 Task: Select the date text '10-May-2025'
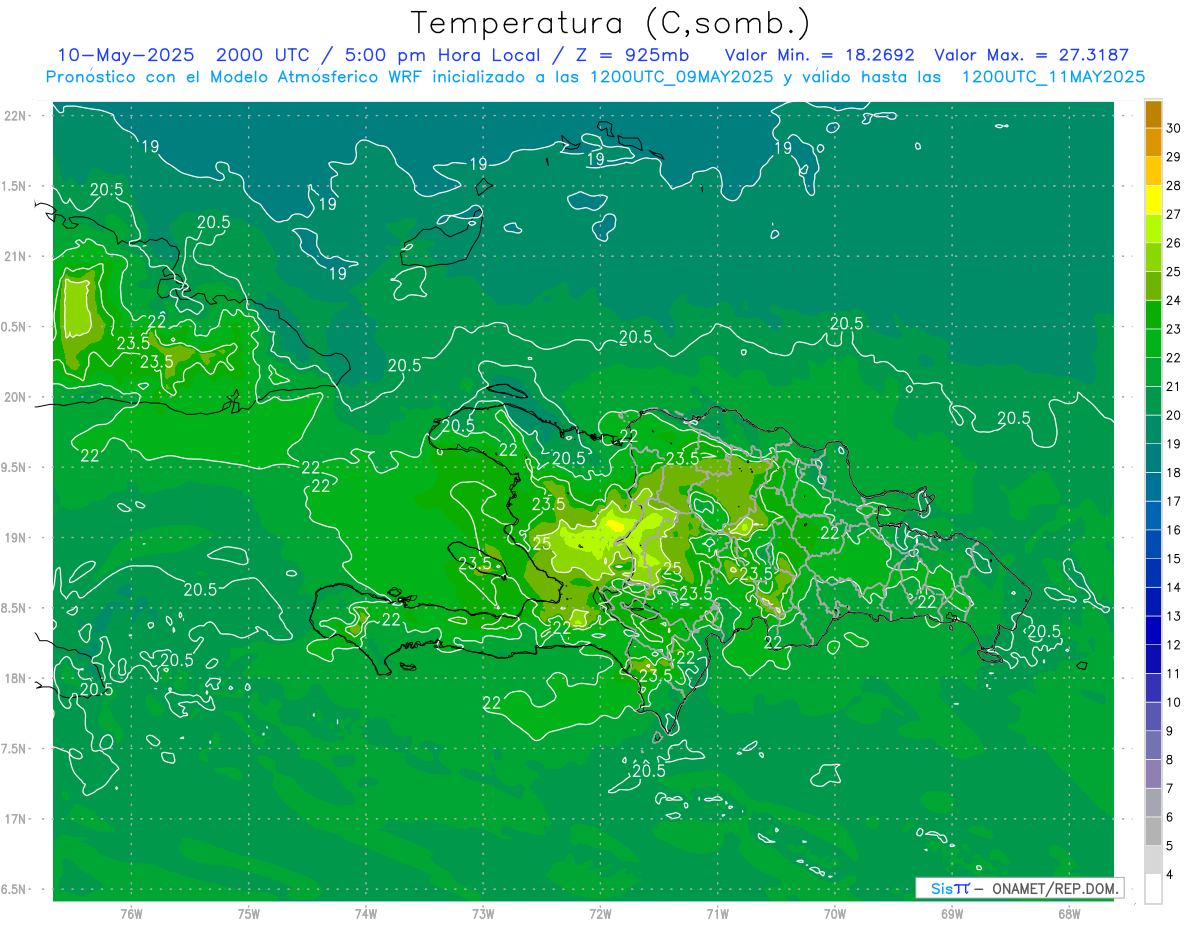point(125,55)
